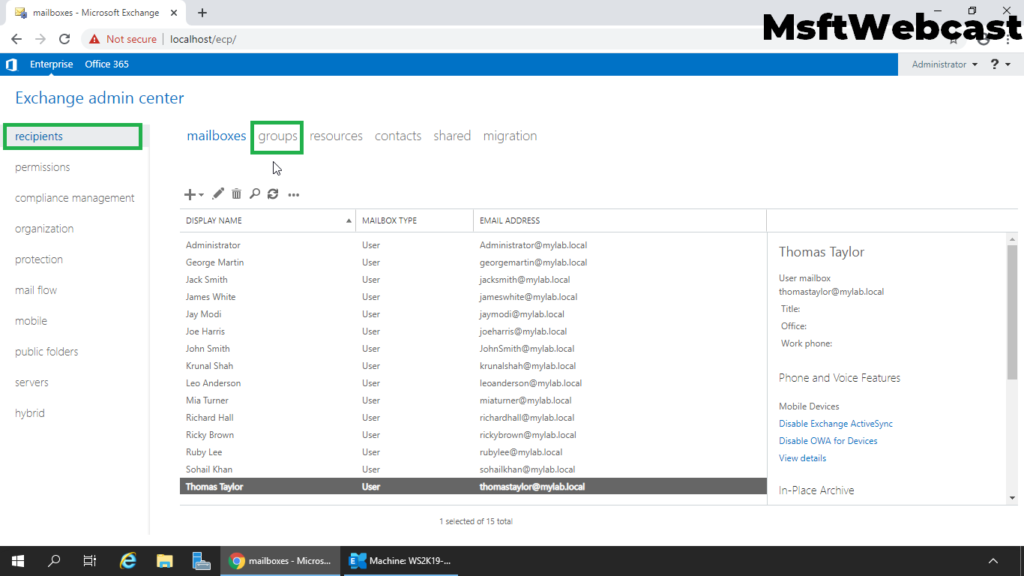The image size is (1024, 576).
Task: Click the refresh icon in mailbox toolbar
Action: tap(273, 194)
